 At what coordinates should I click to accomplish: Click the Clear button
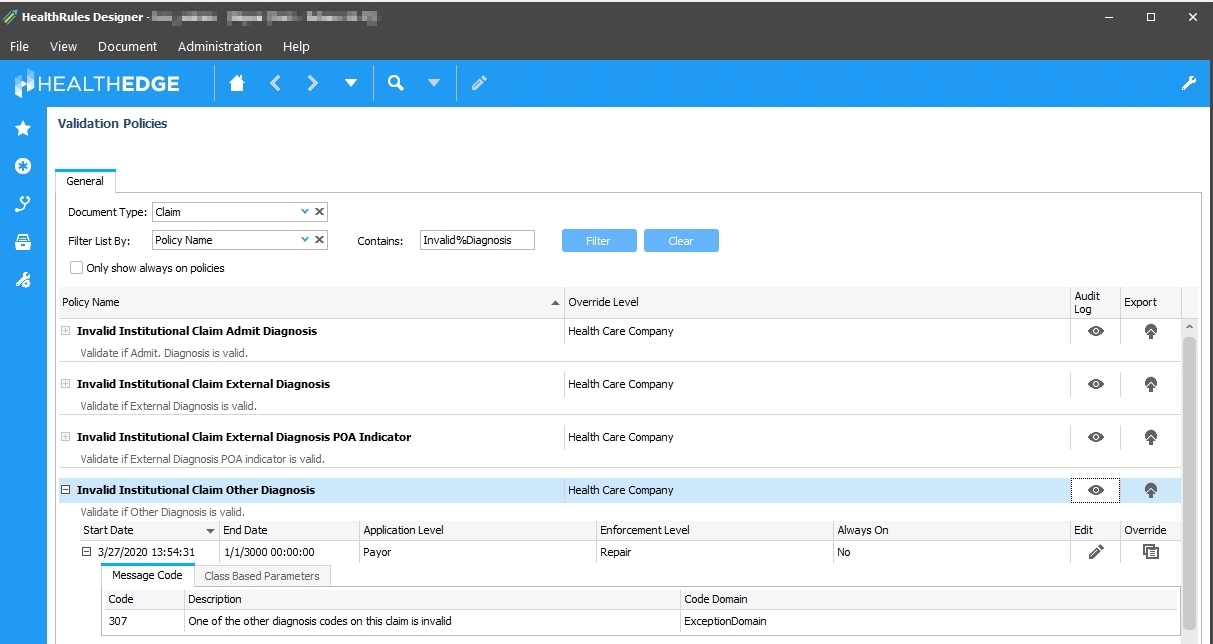coord(681,240)
